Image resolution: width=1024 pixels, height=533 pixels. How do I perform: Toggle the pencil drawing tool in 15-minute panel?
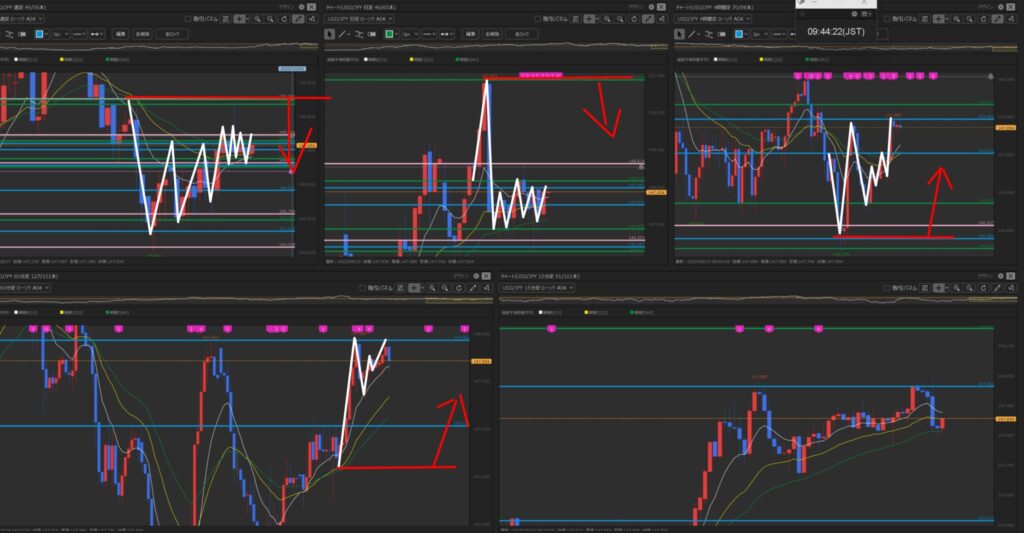coord(998,288)
